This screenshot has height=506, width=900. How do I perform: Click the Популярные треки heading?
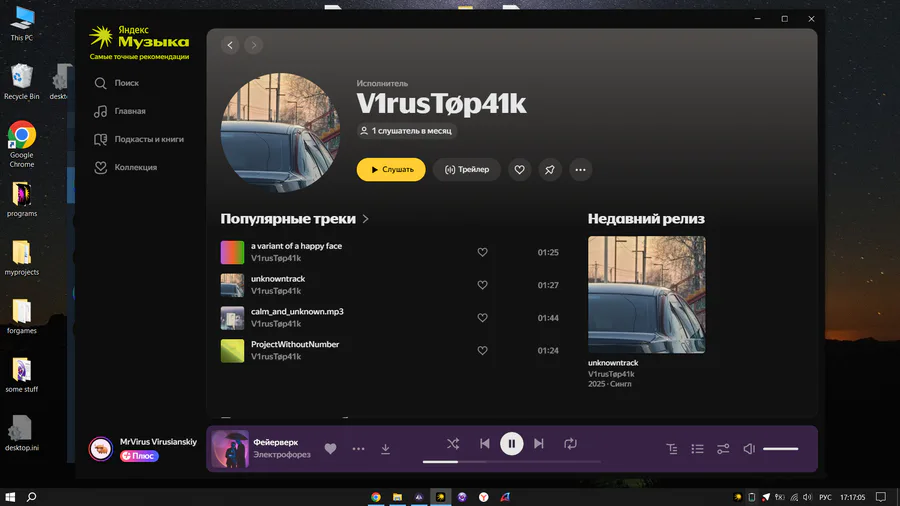[x=288, y=219]
